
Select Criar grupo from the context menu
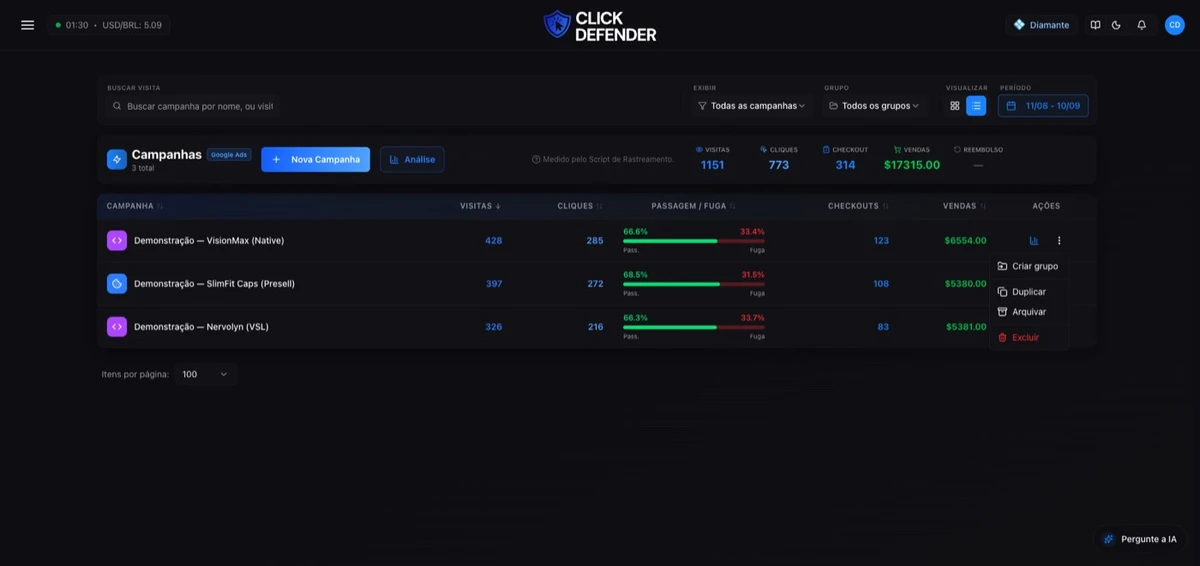point(1029,266)
